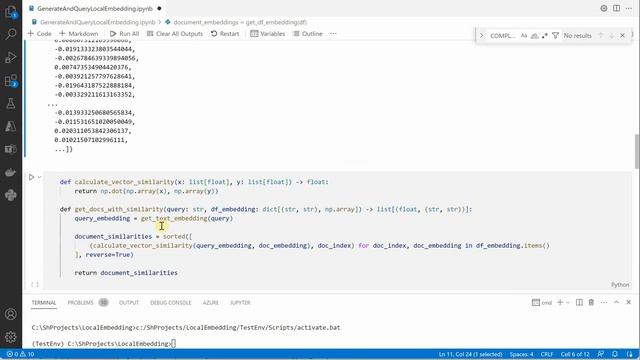Switch to the DEBUG CONSOLE tab
640x360 pixels.
171,302
